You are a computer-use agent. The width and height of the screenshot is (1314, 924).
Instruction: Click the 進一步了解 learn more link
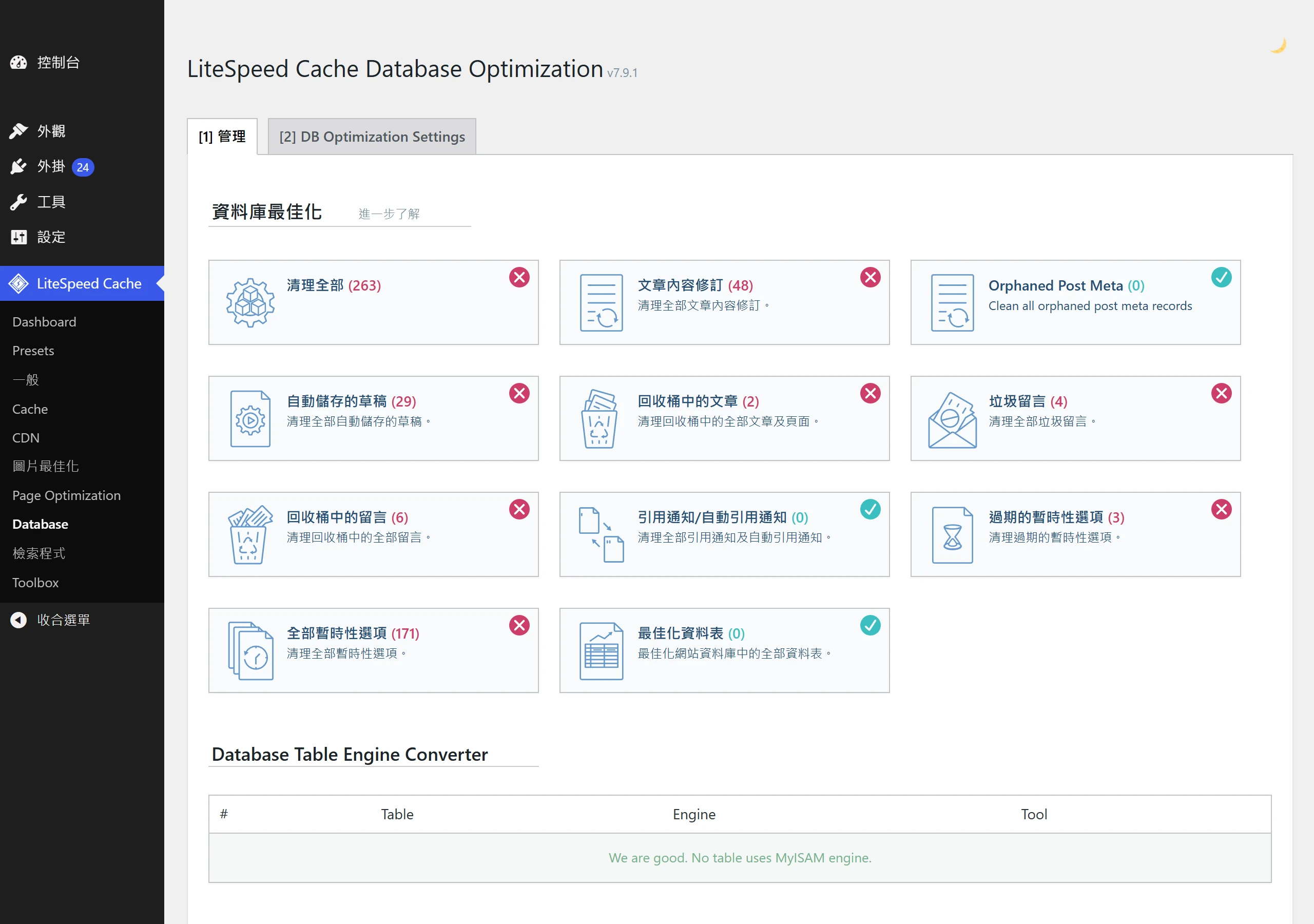click(x=389, y=214)
